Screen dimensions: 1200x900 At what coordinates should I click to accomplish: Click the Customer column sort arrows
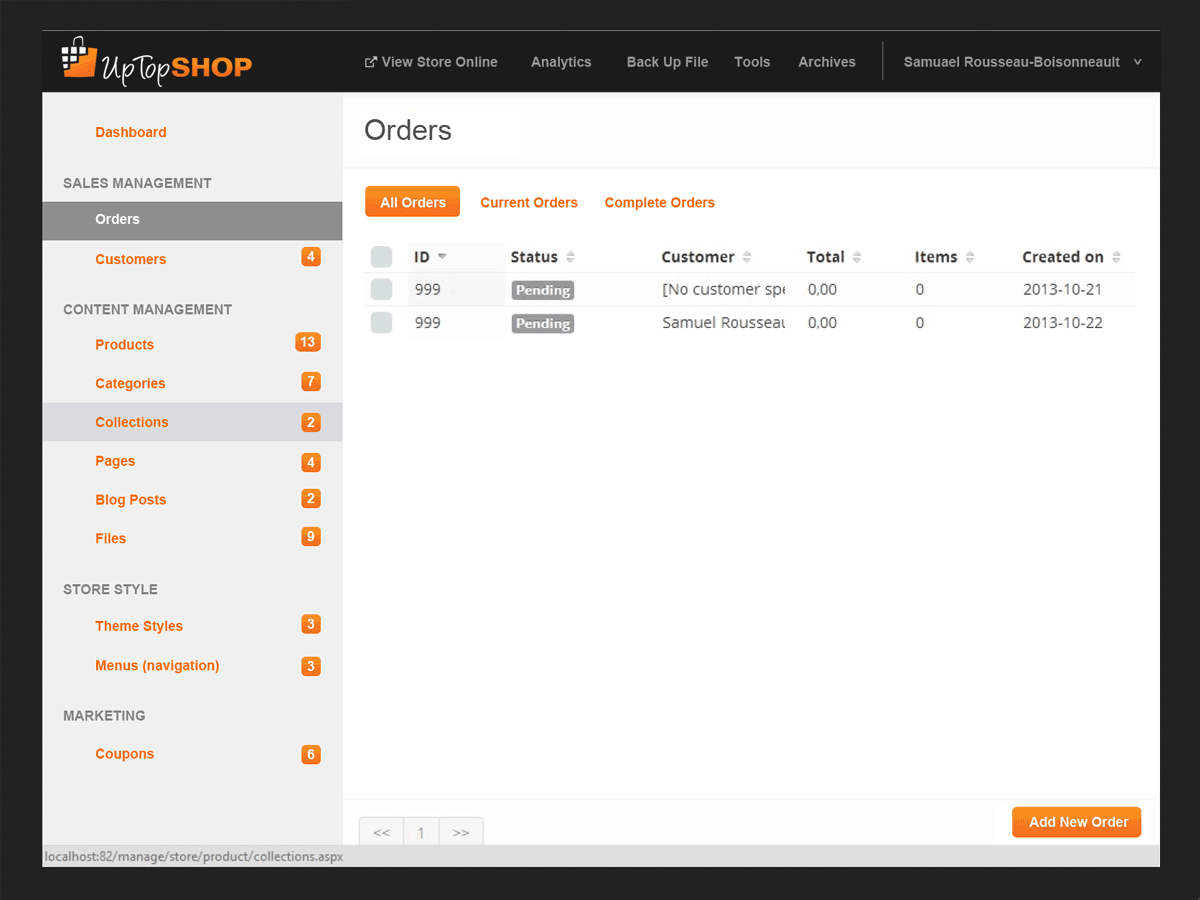tap(747, 257)
